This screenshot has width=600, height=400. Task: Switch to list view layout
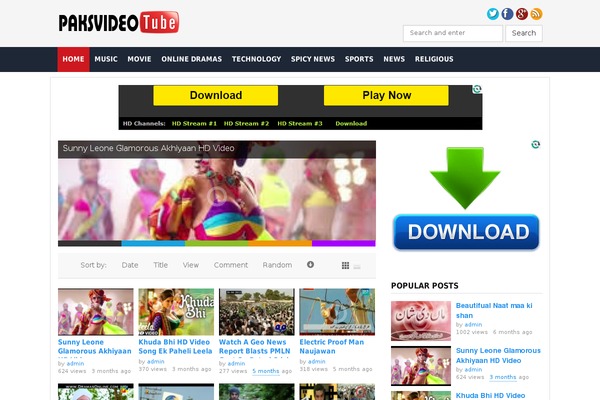point(357,266)
